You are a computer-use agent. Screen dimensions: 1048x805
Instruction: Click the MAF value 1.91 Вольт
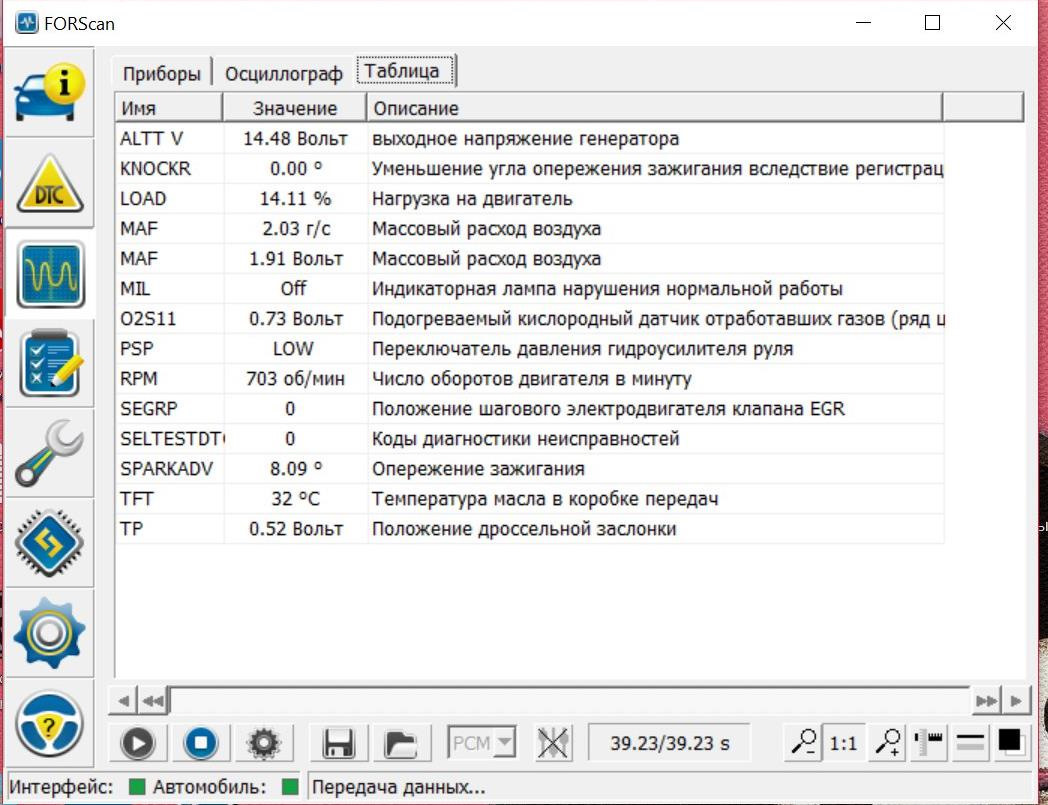pos(296,259)
